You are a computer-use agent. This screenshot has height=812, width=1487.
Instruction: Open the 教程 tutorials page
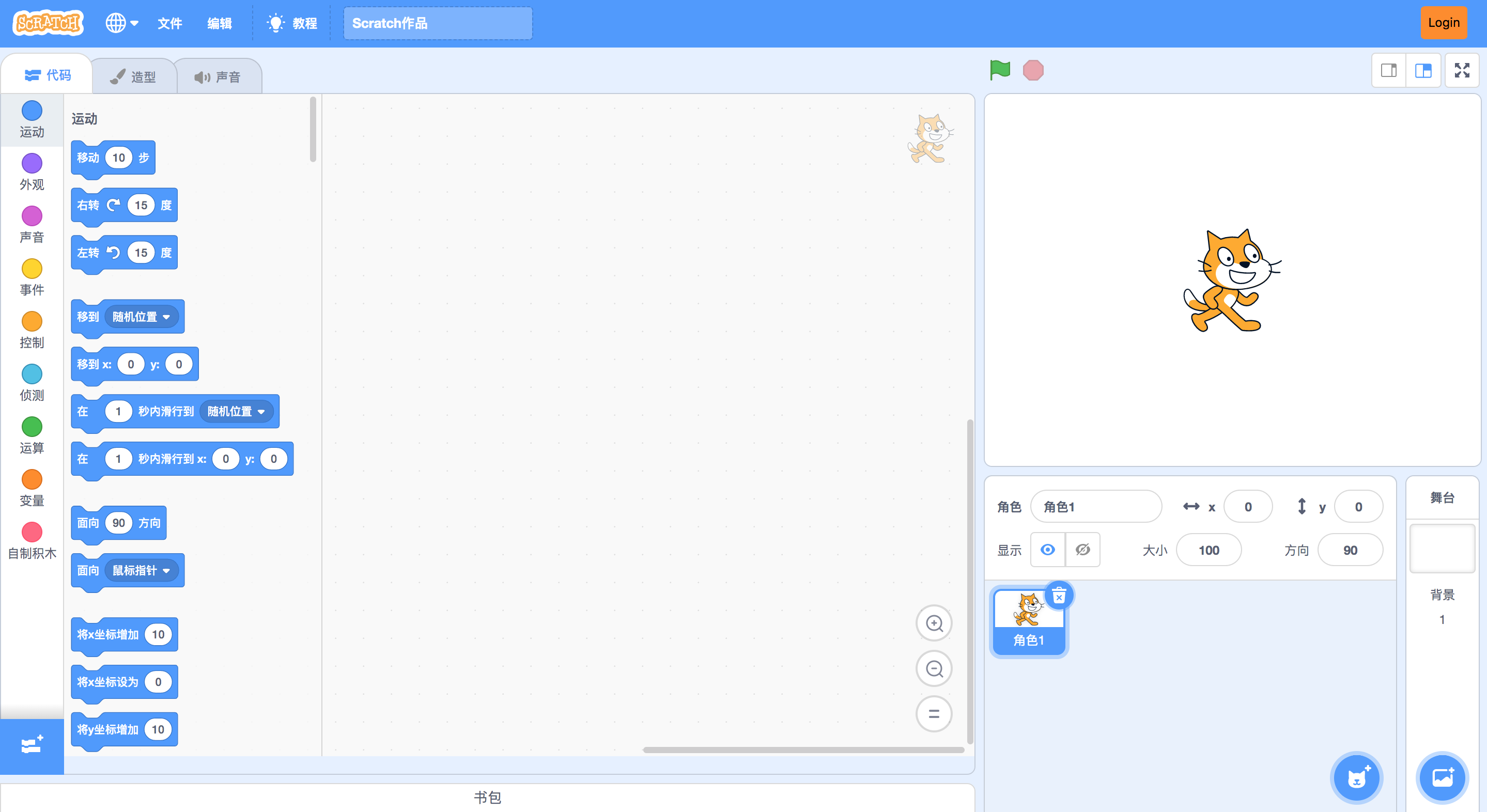(x=292, y=23)
